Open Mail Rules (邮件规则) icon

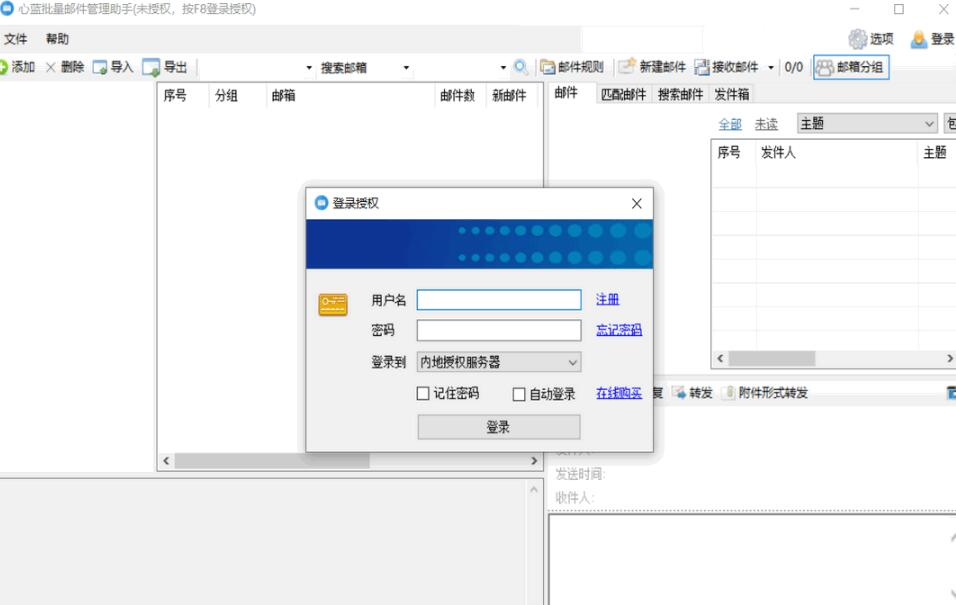(548, 67)
